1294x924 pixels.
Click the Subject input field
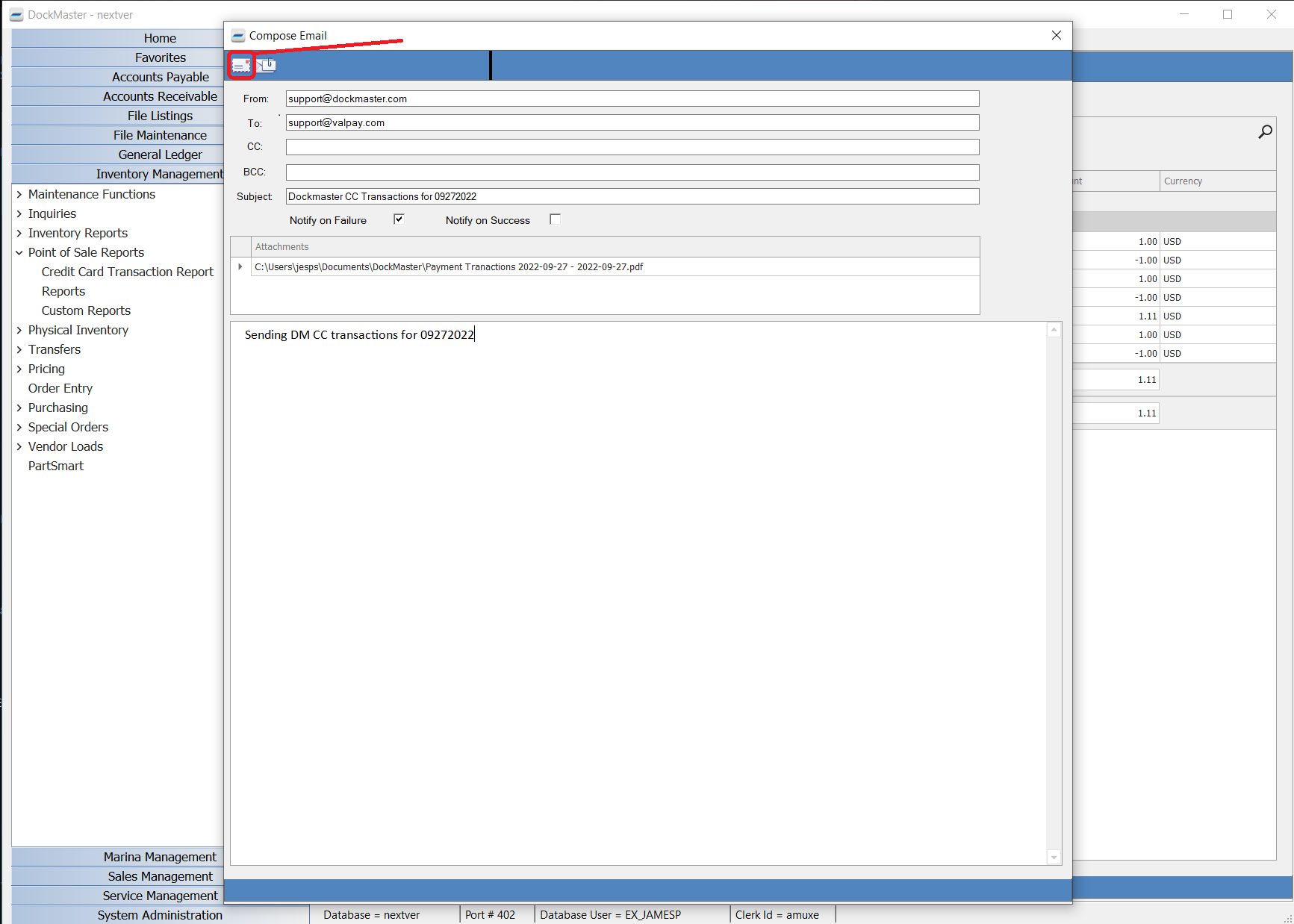pyautogui.click(x=632, y=196)
